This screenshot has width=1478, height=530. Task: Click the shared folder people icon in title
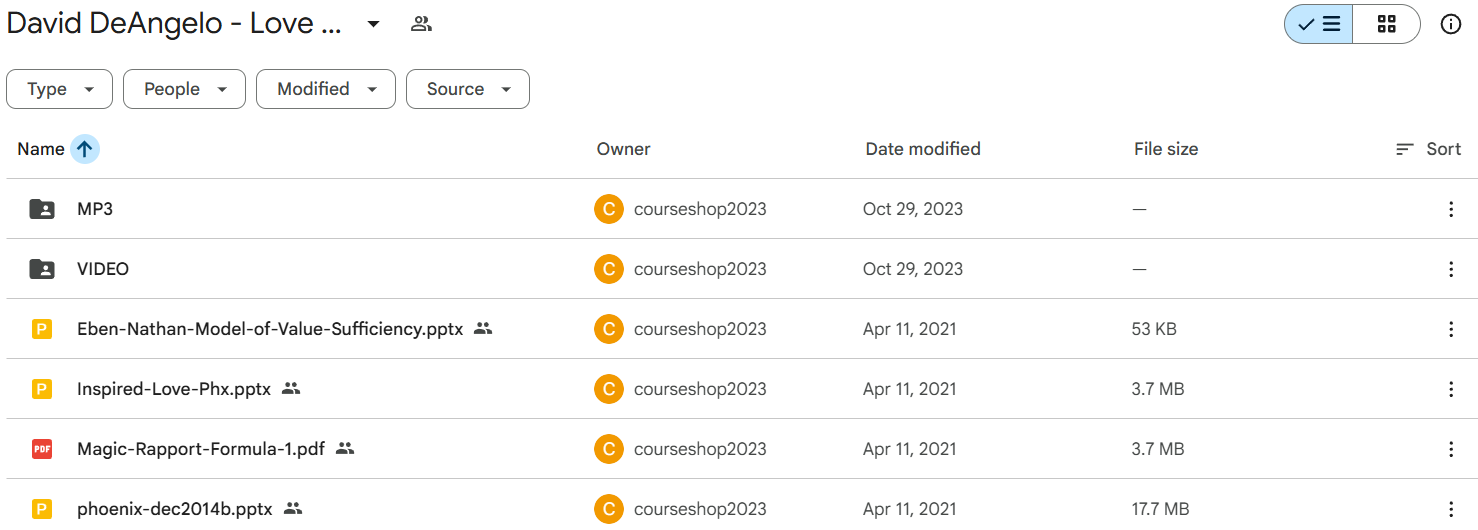(x=421, y=25)
